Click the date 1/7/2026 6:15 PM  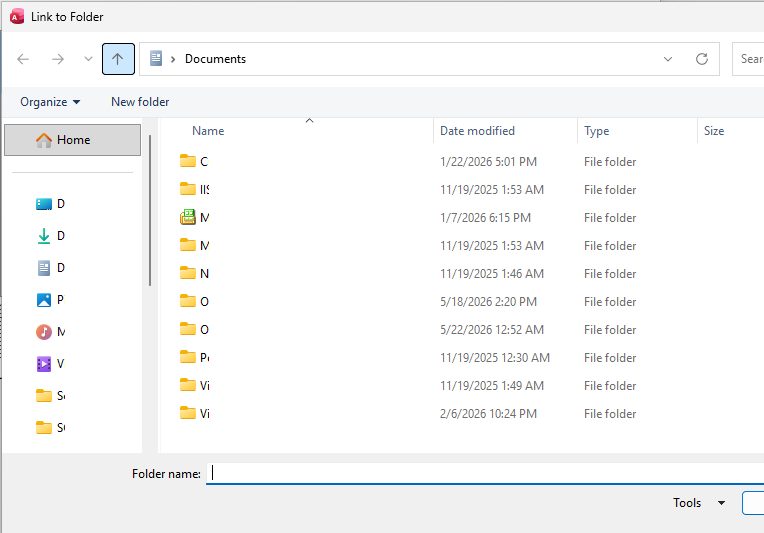485,217
